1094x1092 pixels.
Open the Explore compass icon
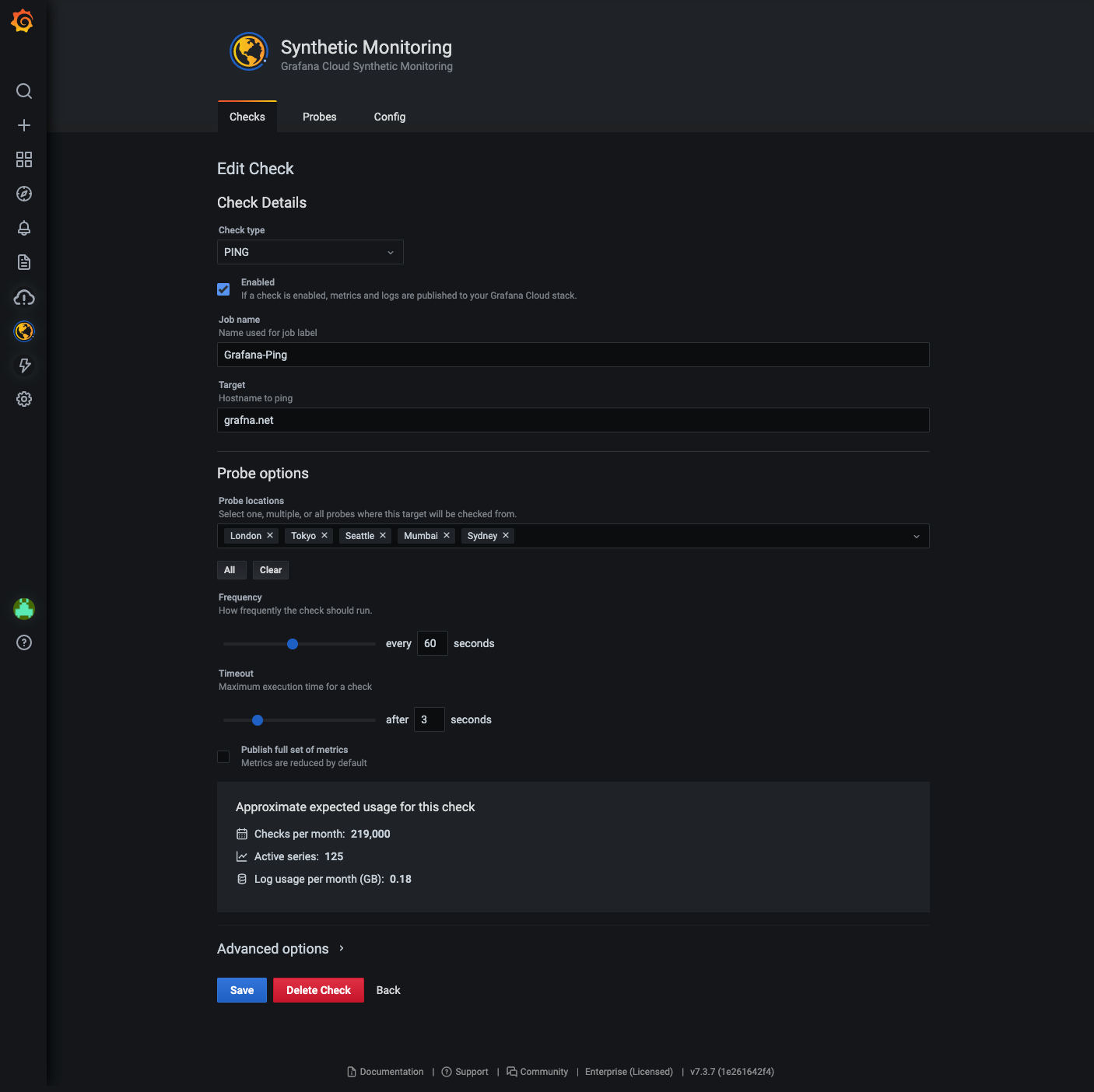tap(24, 194)
